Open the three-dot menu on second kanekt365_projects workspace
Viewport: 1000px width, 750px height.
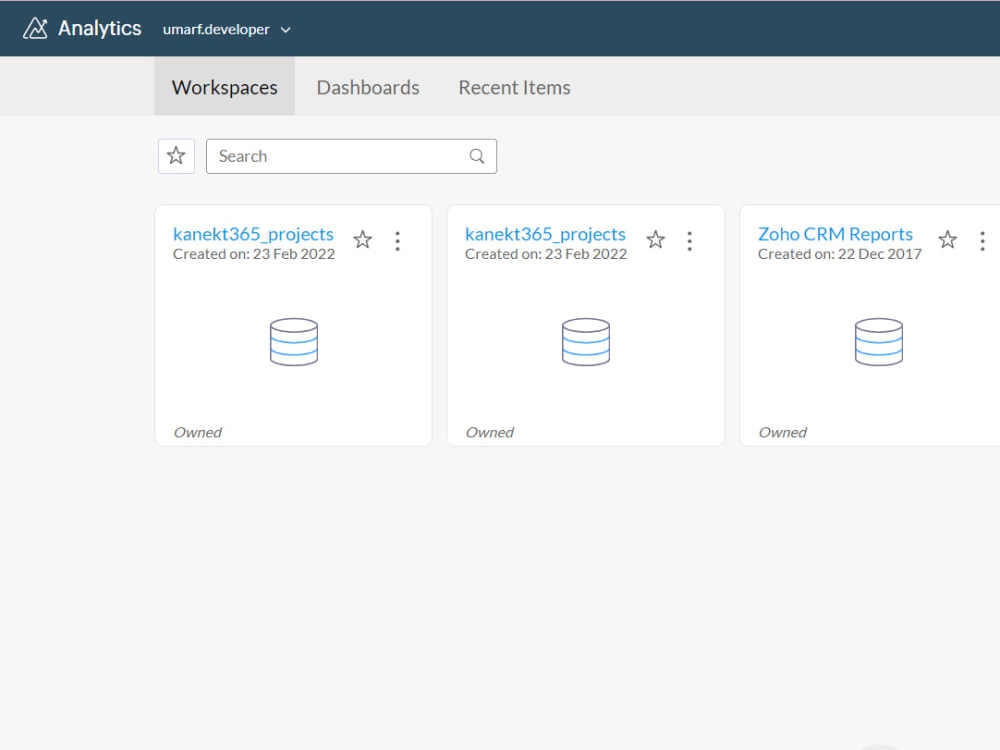pos(689,240)
